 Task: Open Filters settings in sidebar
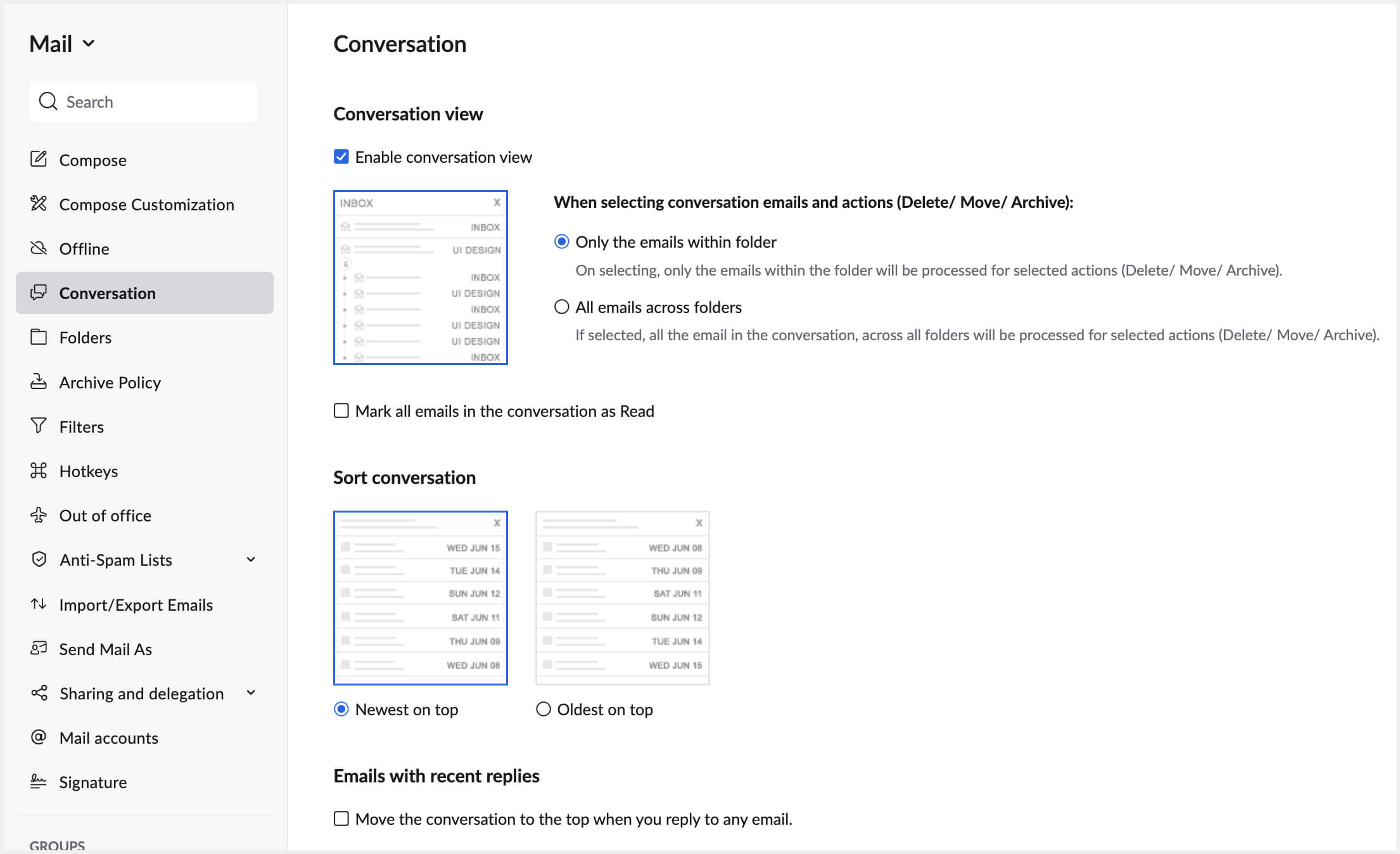(80, 427)
